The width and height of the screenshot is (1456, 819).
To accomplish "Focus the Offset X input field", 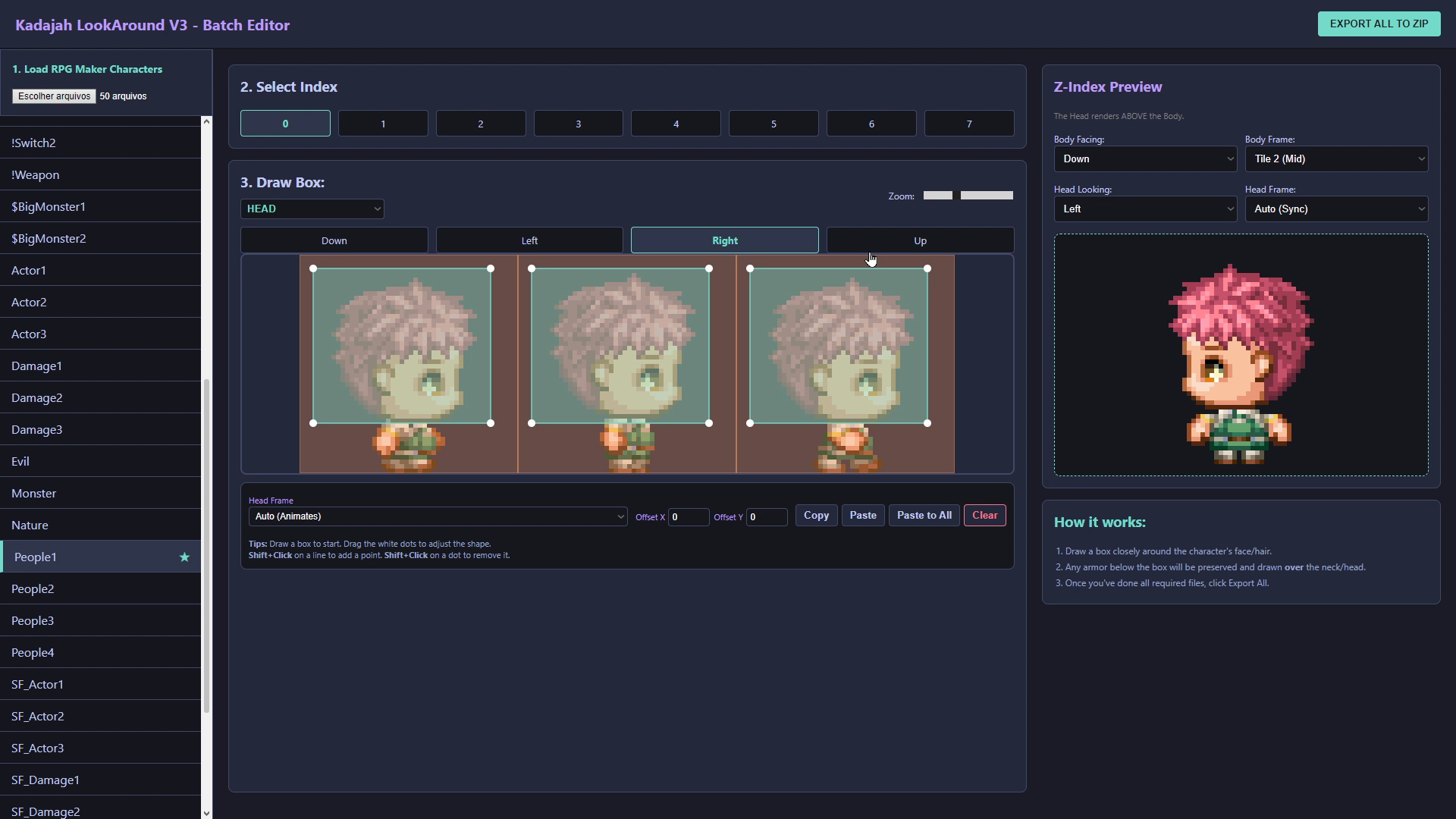I will click(688, 517).
